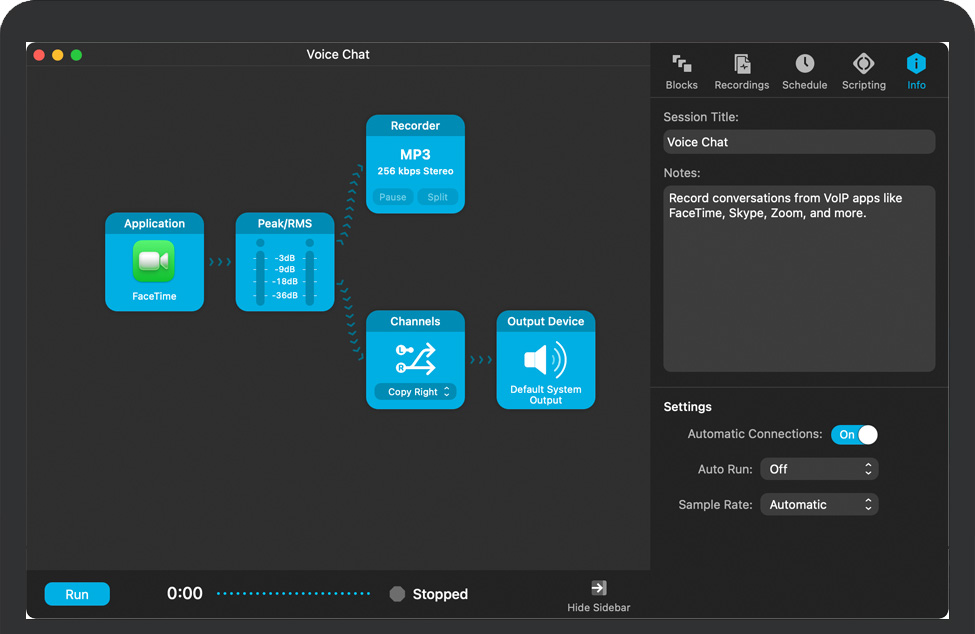Open the Blocks library tab
The height and width of the screenshot is (634, 975).
click(x=682, y=72)
